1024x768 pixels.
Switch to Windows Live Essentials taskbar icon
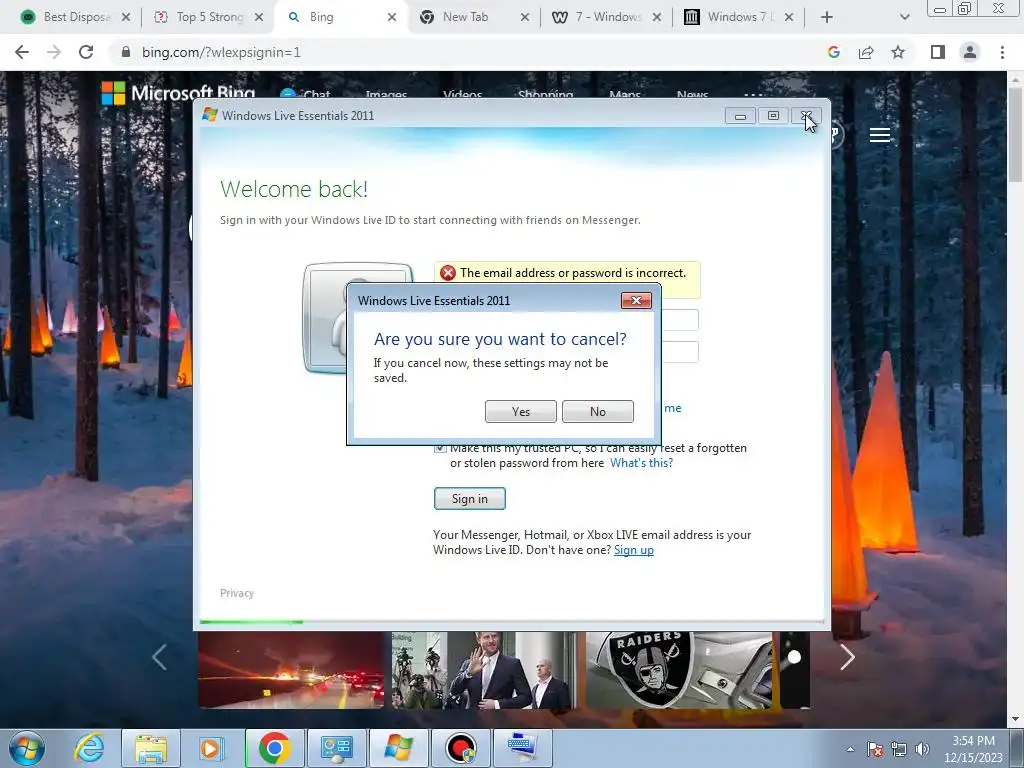[x=398, y=748]
